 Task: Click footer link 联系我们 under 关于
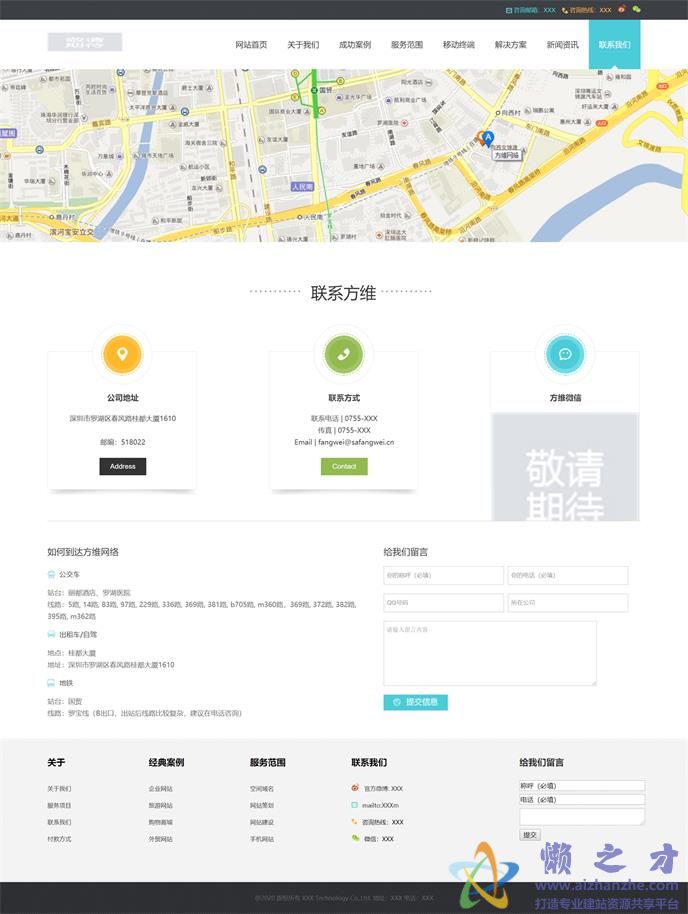(x=59, y=822)
